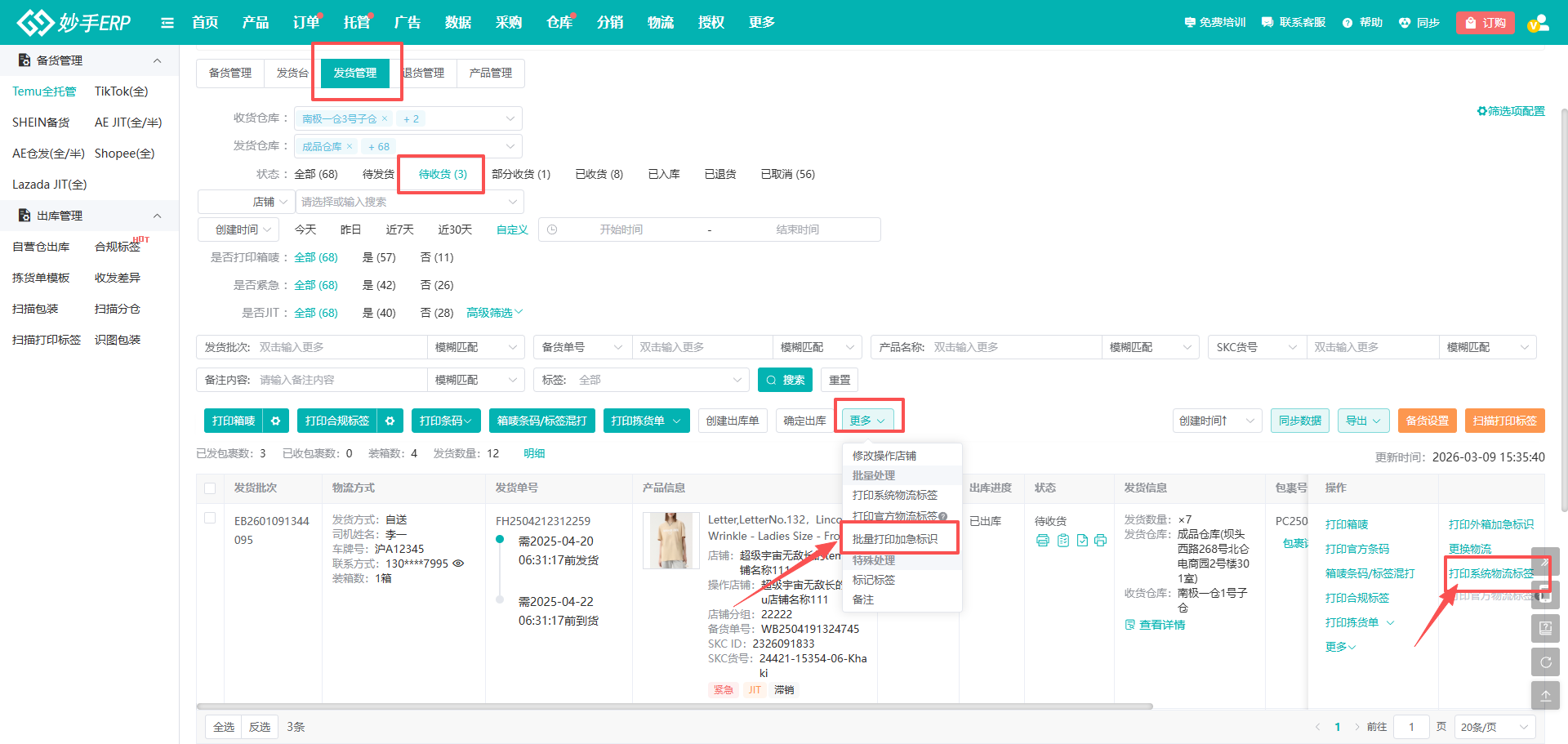Open 20条/页 page size dropdown
The image size is (1568, 744).
click(1494, 727)
